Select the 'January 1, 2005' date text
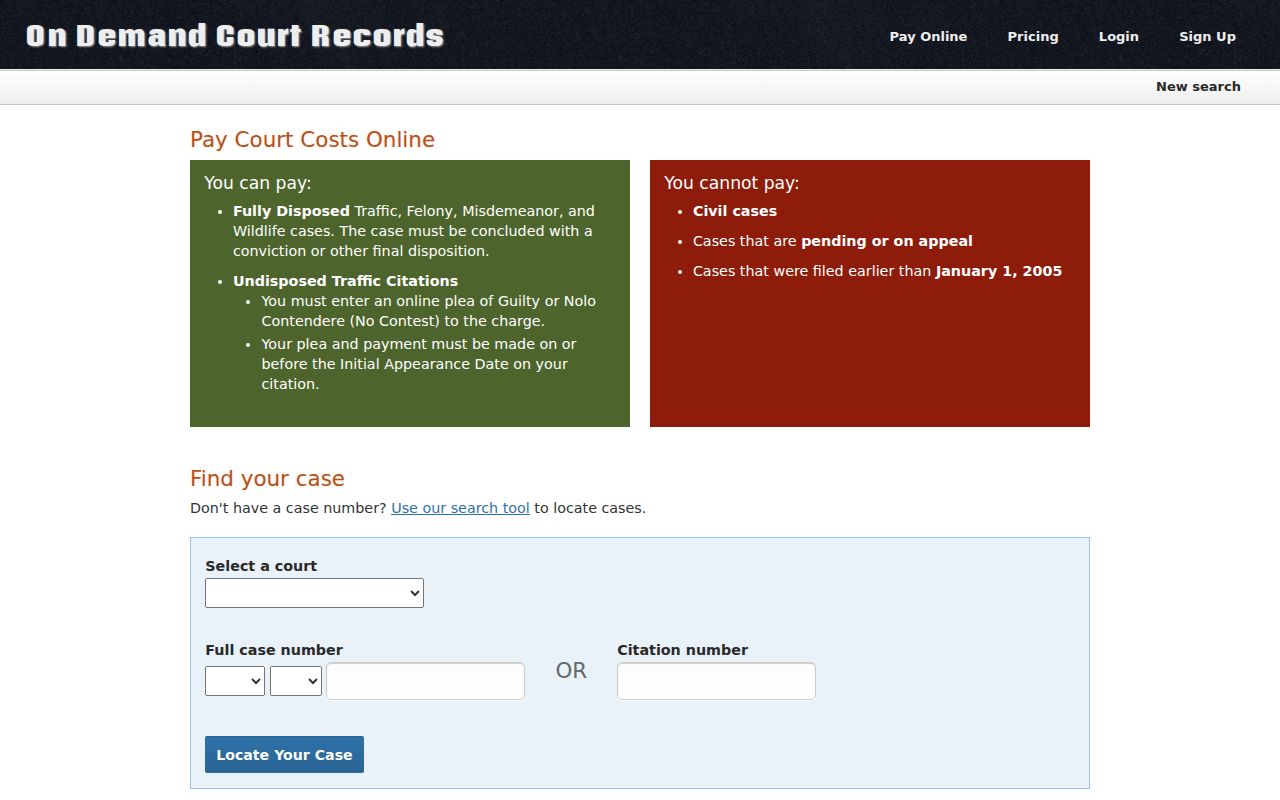This screenshot has height=800, width=1280. (x=999, y=271)
